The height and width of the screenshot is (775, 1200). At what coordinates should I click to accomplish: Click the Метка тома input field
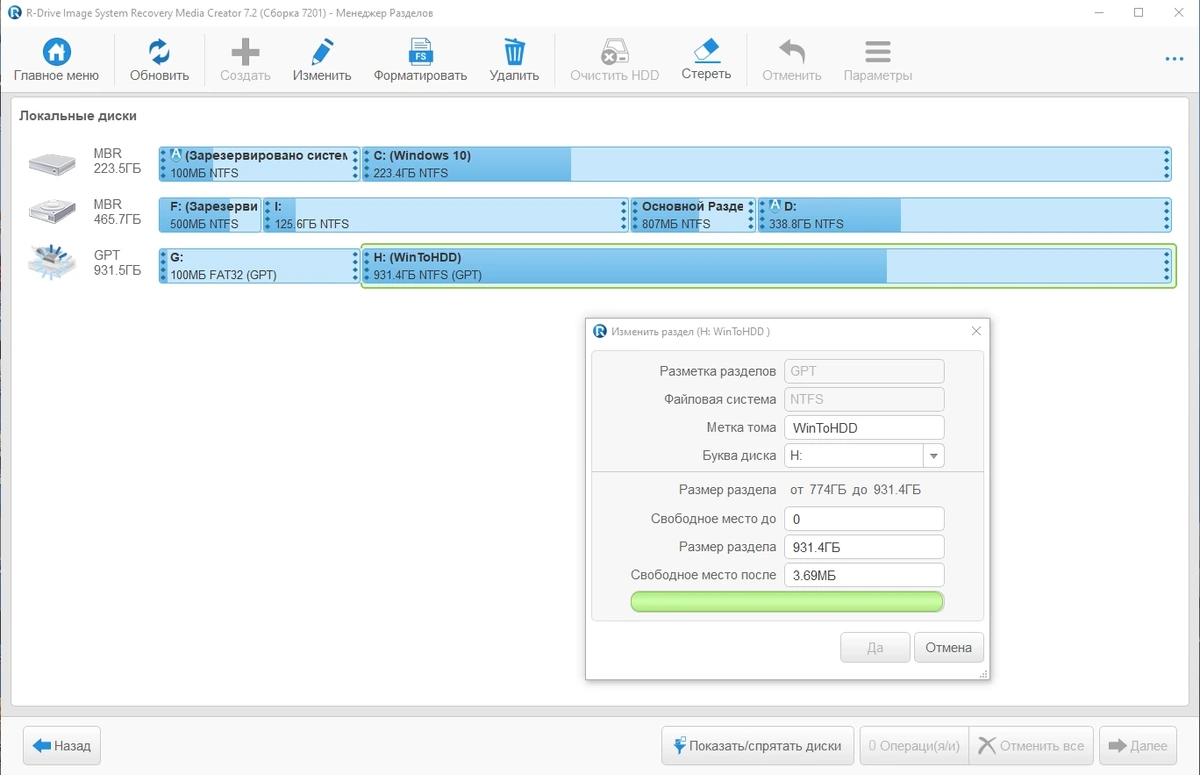864,427
